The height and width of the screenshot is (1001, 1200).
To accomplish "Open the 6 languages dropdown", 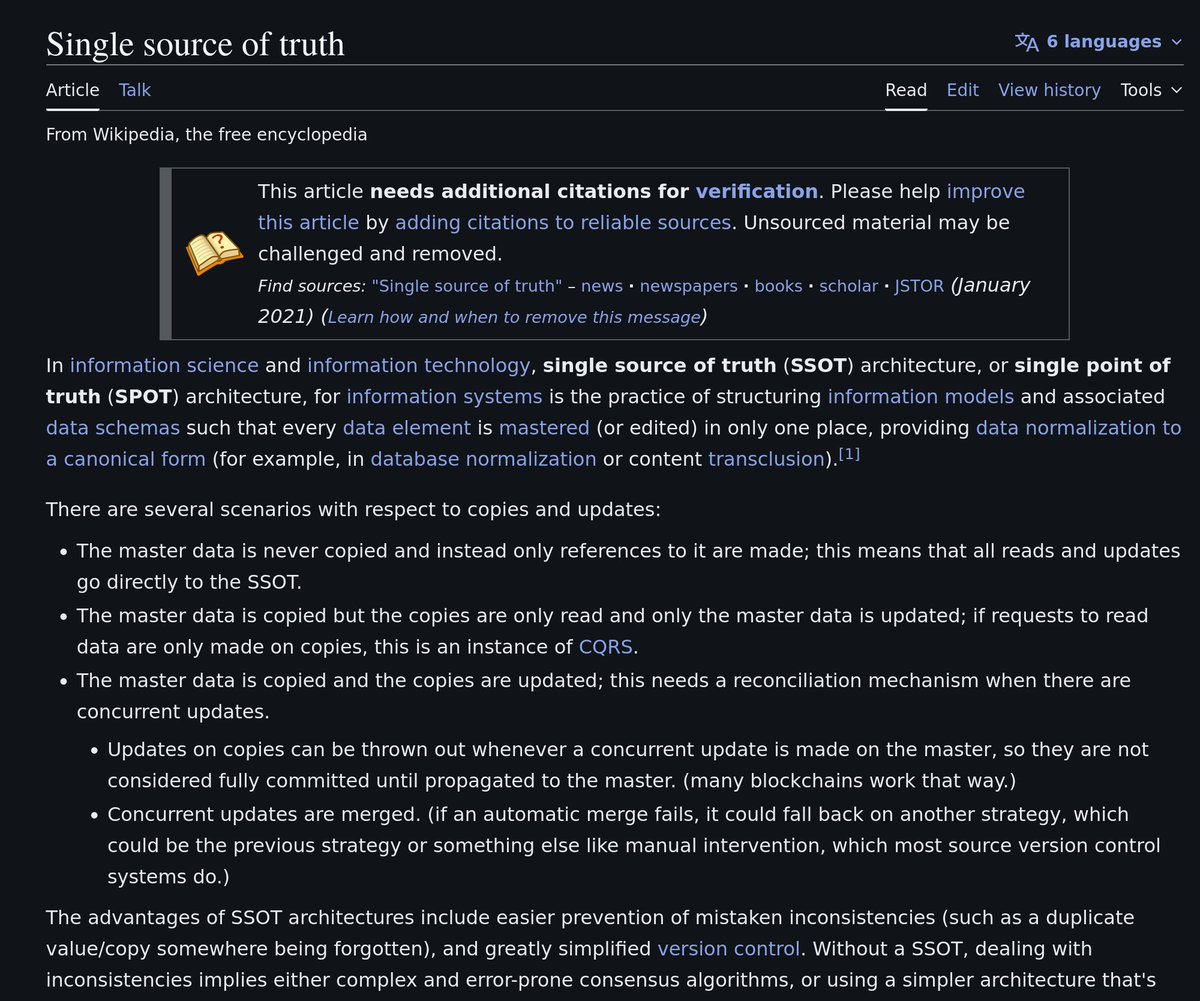I will (1098, 42).
